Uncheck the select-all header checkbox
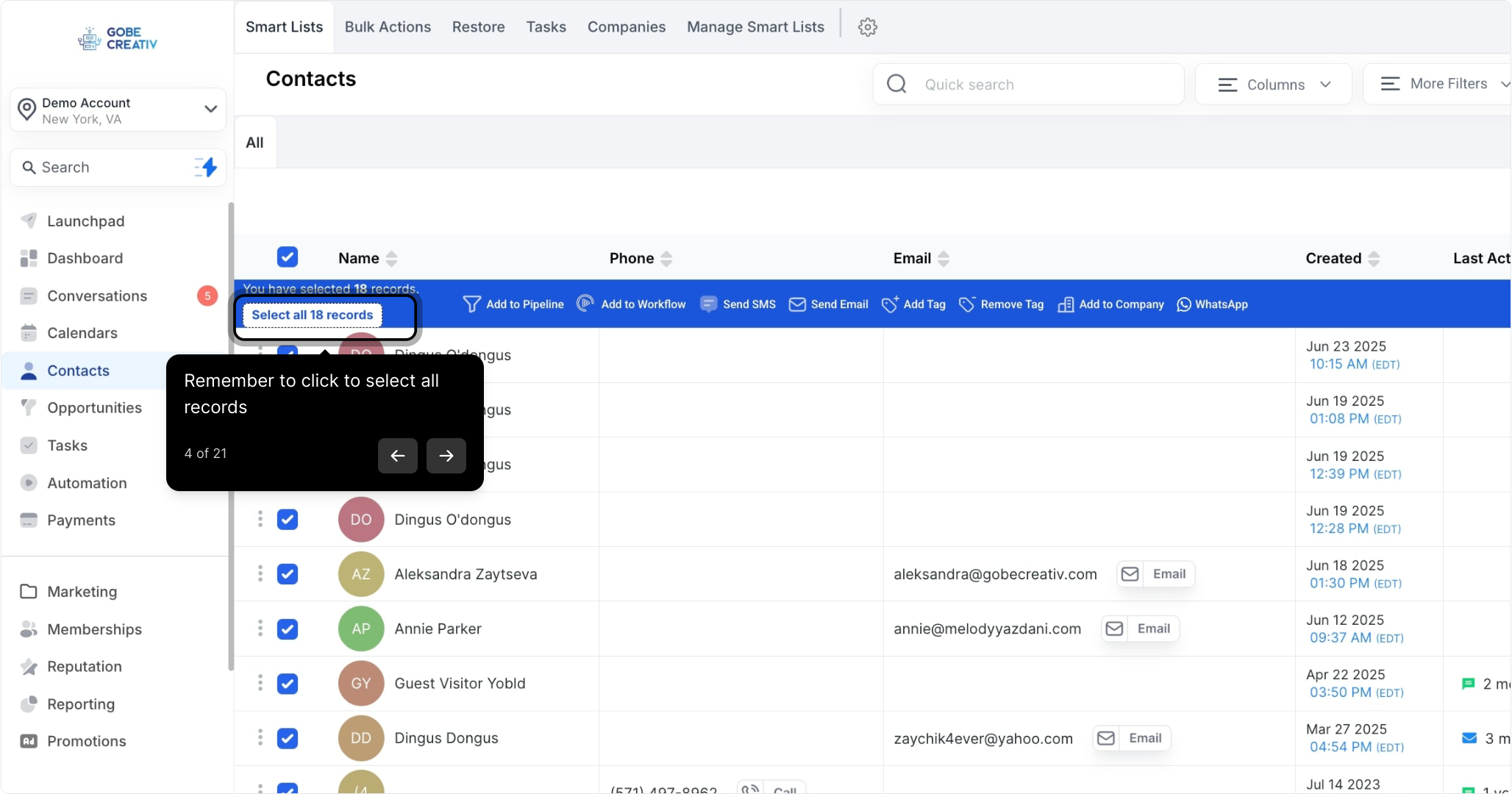This screenshot has height=794, width=1512. pos(288,257)
